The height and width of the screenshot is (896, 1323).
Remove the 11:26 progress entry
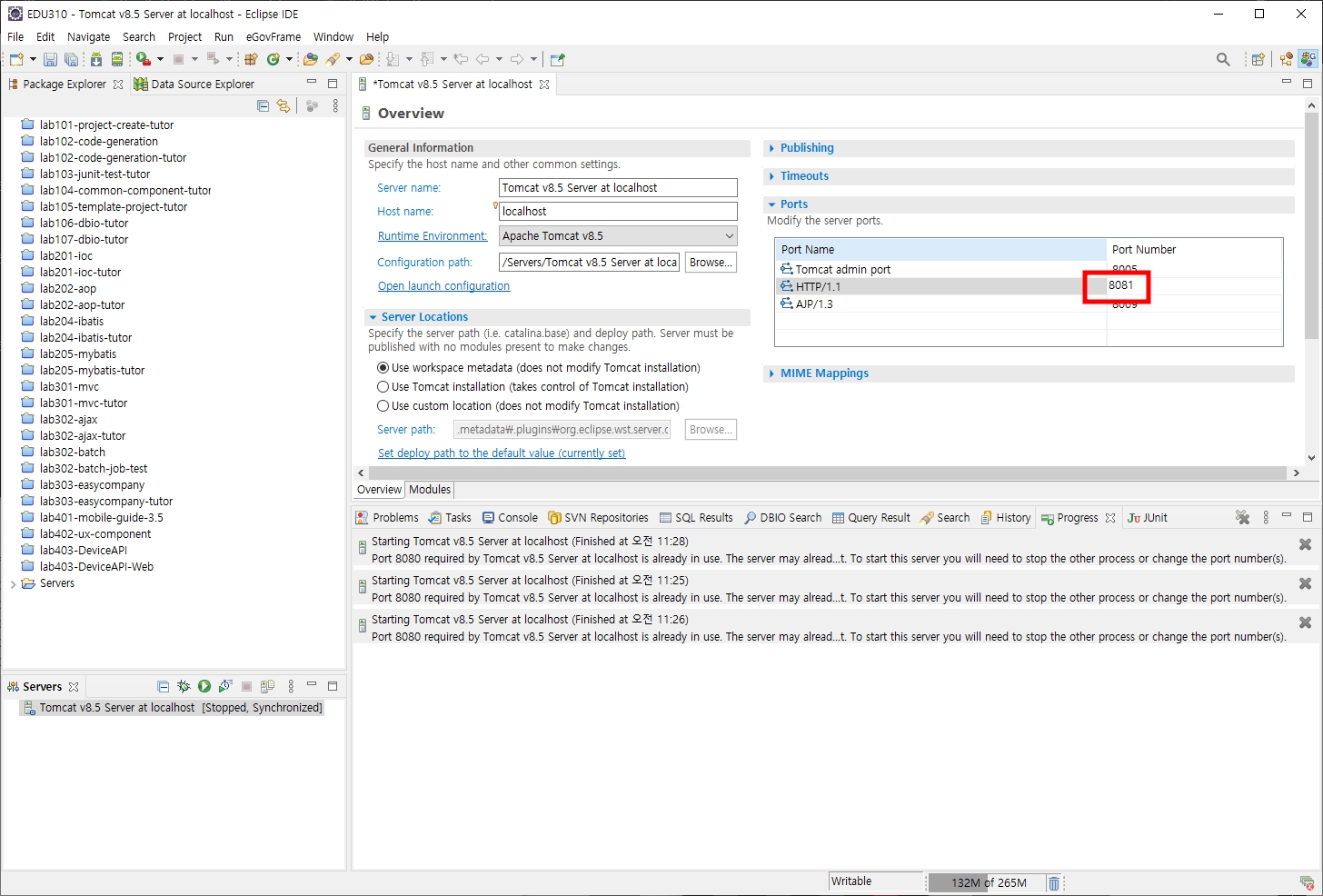[1305, 622]
